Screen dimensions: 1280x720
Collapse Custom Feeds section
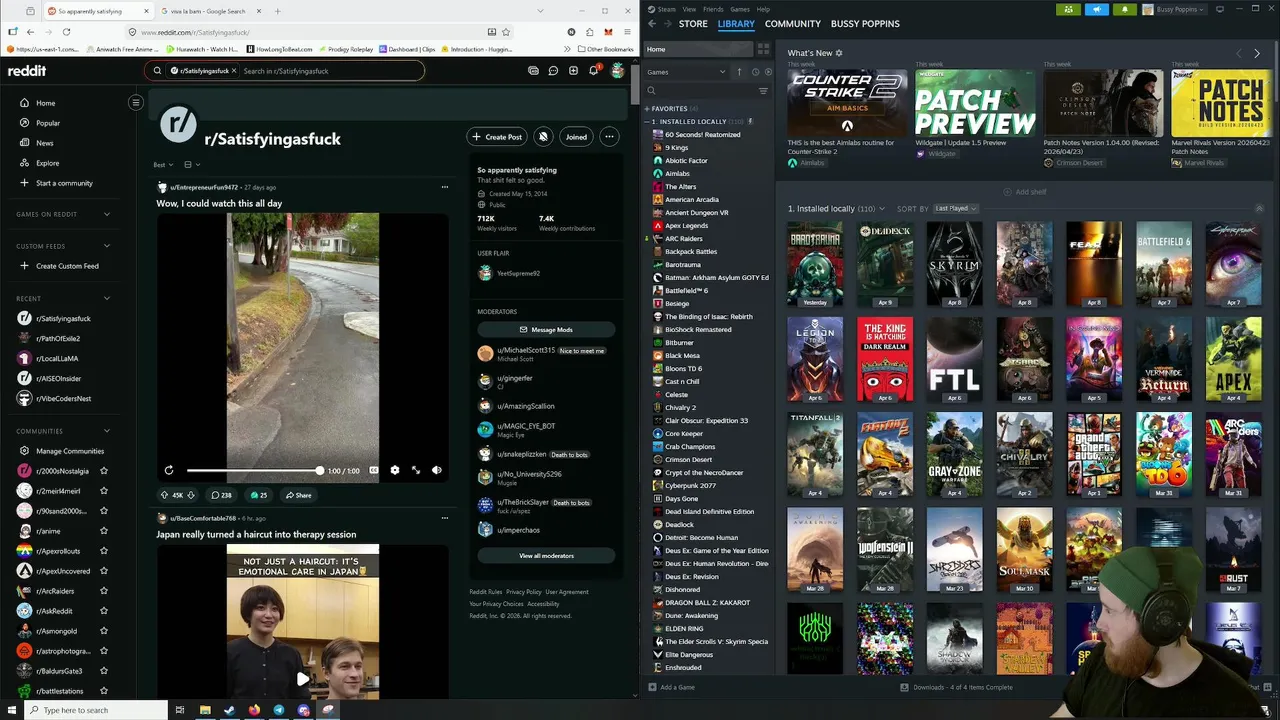[x=107, y=246]
